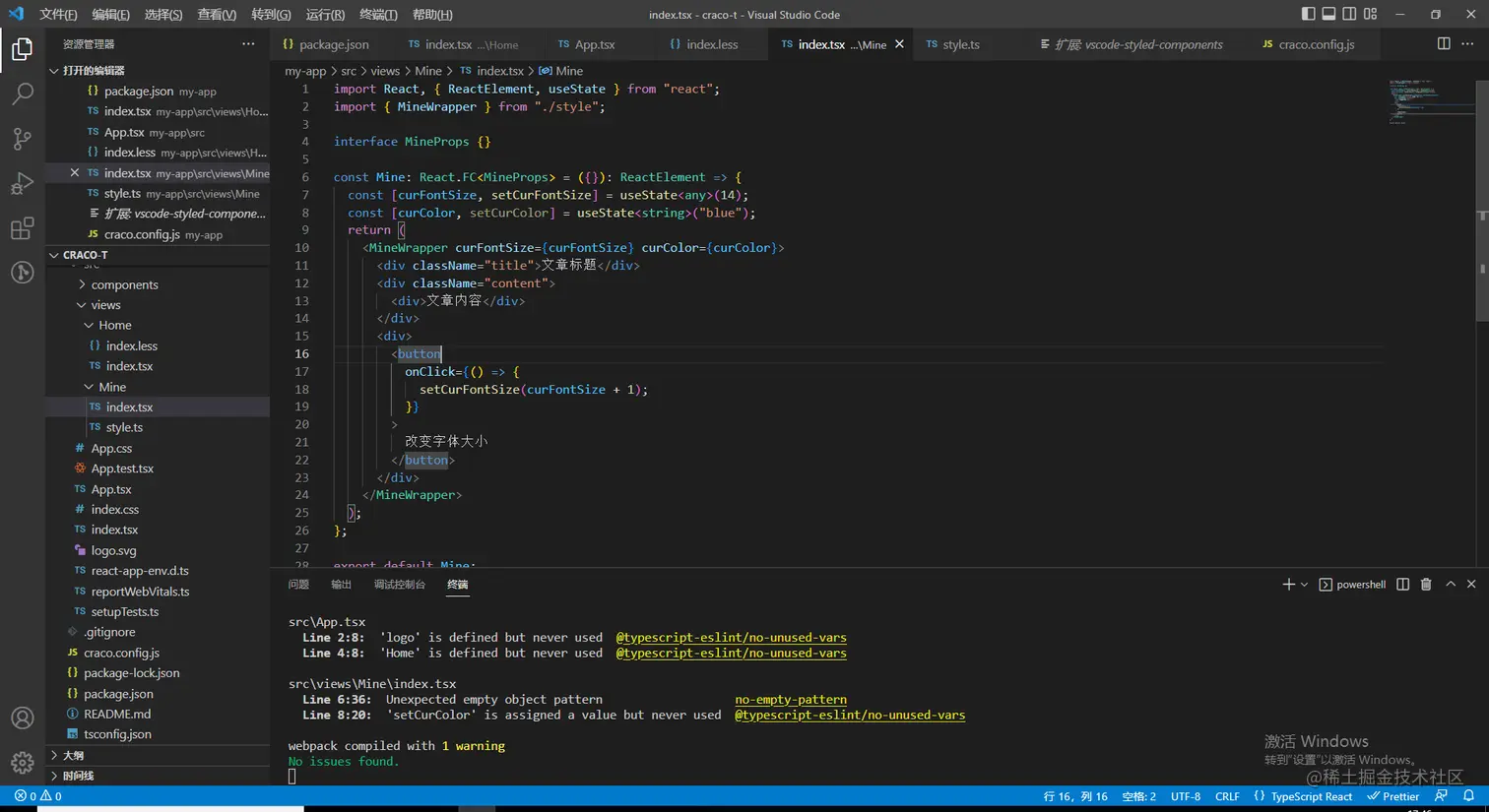Open the Search view in activity bar
The width and height of the screenshot is (1489, 812).
(x=22, y=94)
